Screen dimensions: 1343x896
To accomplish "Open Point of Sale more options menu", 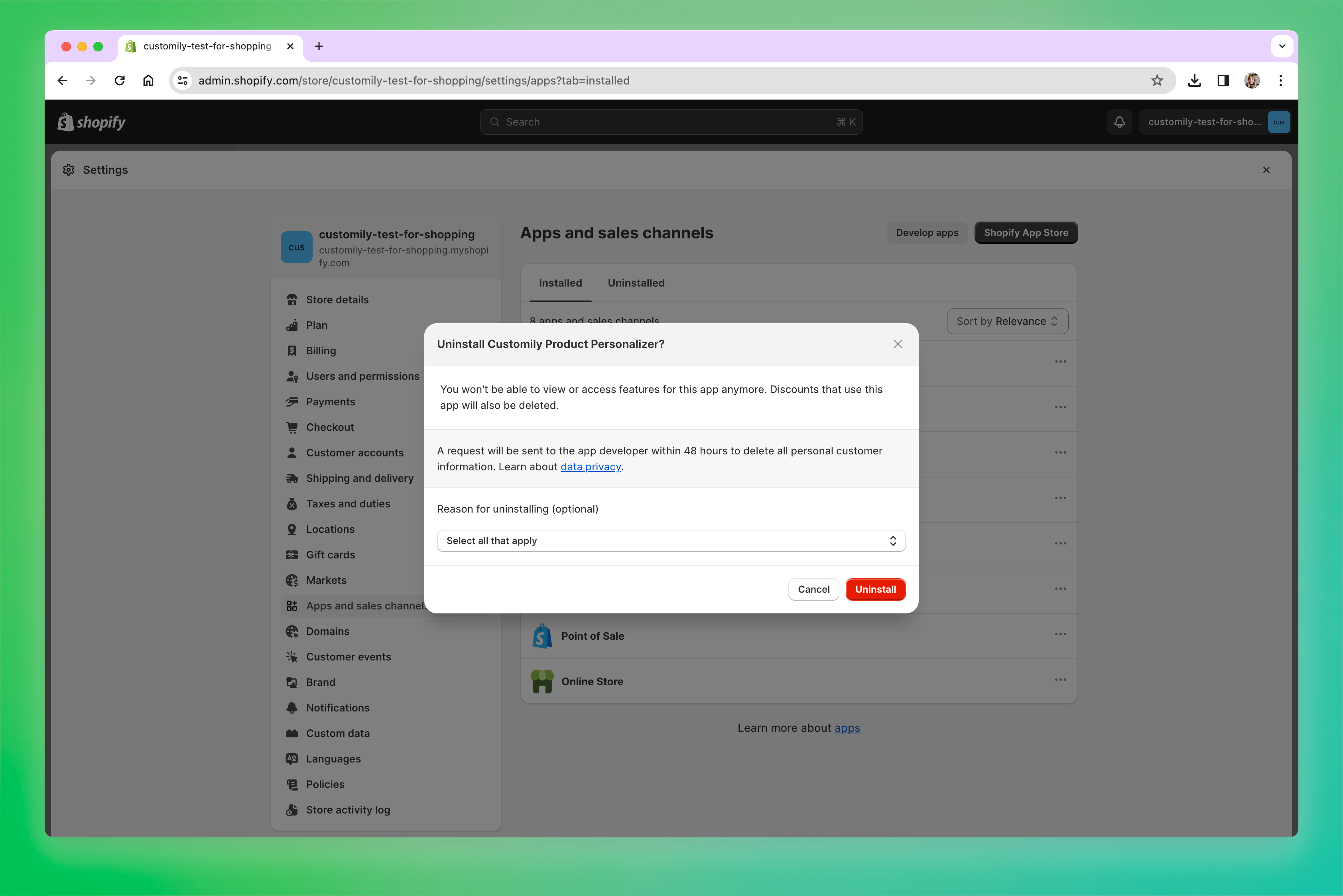I will [1060, 634].
